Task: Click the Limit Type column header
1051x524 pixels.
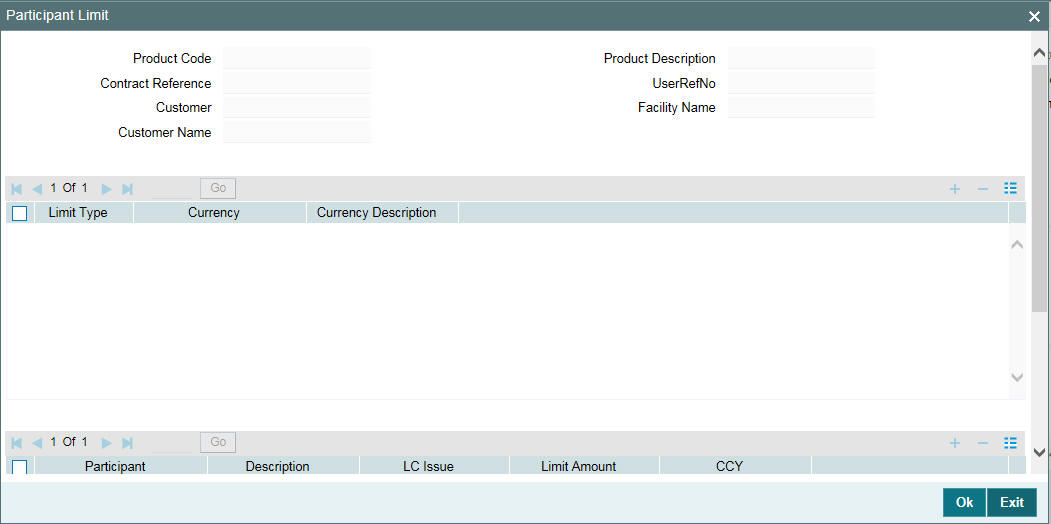Action: 84,213
